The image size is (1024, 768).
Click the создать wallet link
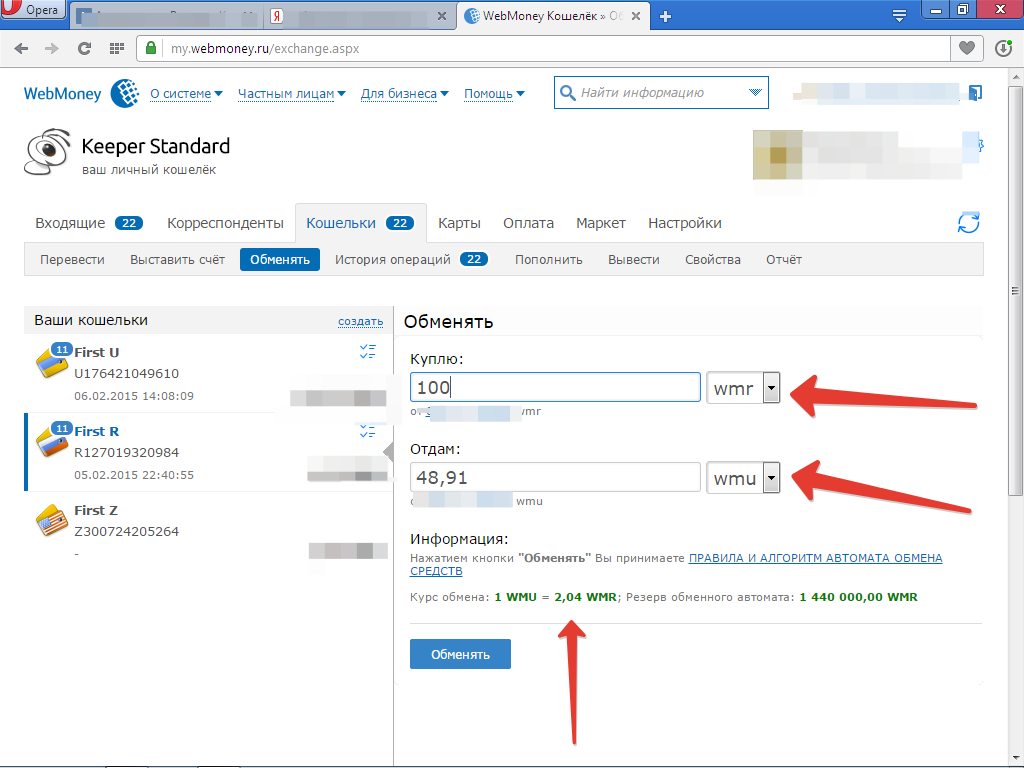point(360,321)
